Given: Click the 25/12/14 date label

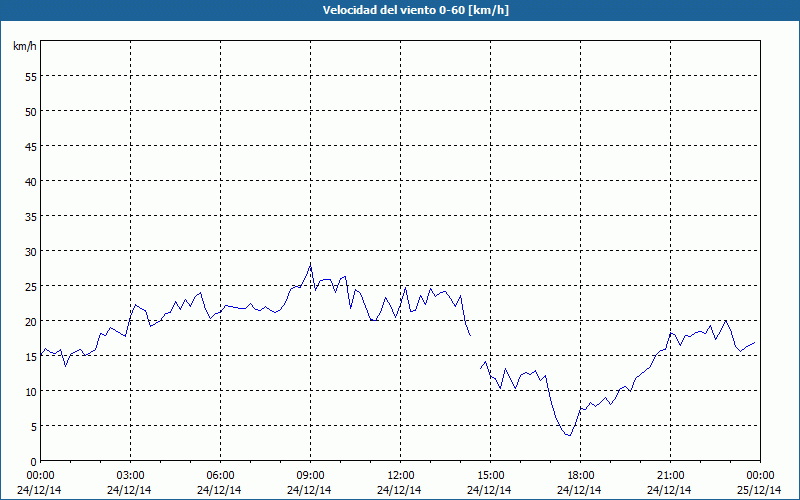Looking at the screenshot, I should pyautogui.click(x=759, y=490).
